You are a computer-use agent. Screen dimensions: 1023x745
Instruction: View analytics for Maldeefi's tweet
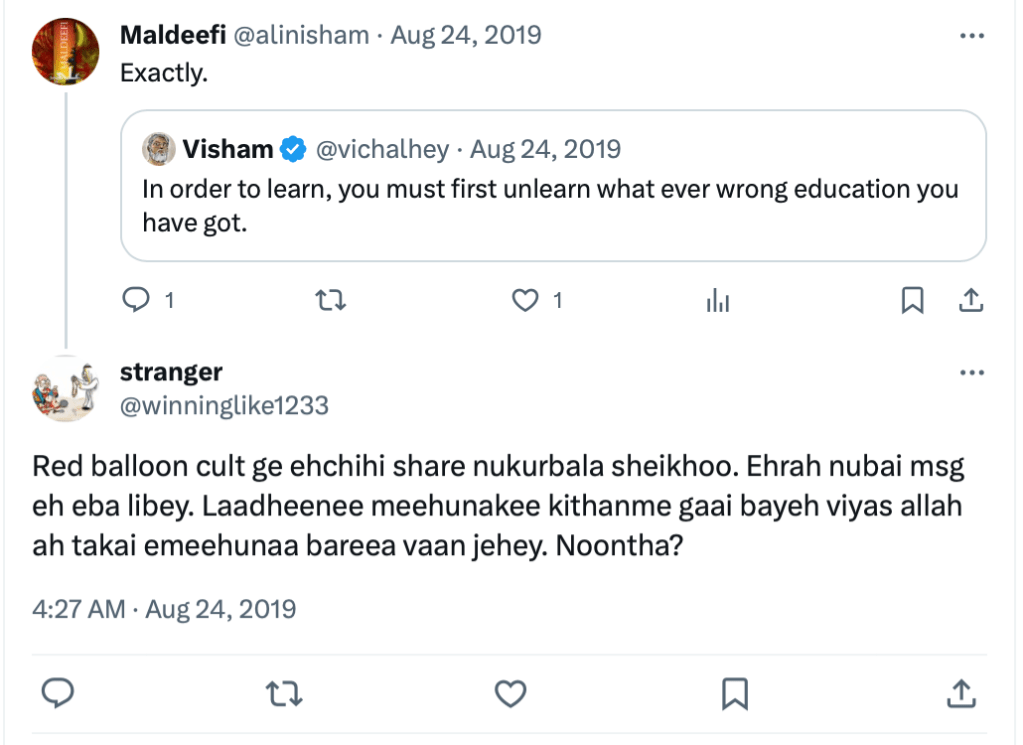coord(718,300)
